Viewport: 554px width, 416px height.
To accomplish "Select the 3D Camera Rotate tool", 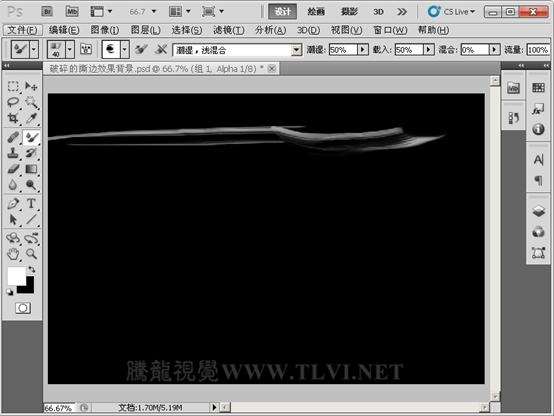I will (31, 238).
